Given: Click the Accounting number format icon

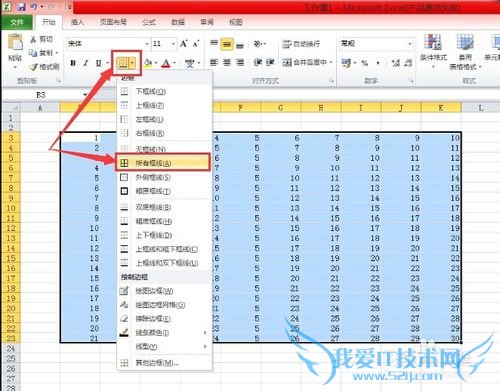Looking at the screenshot, I should click(346, 63).
